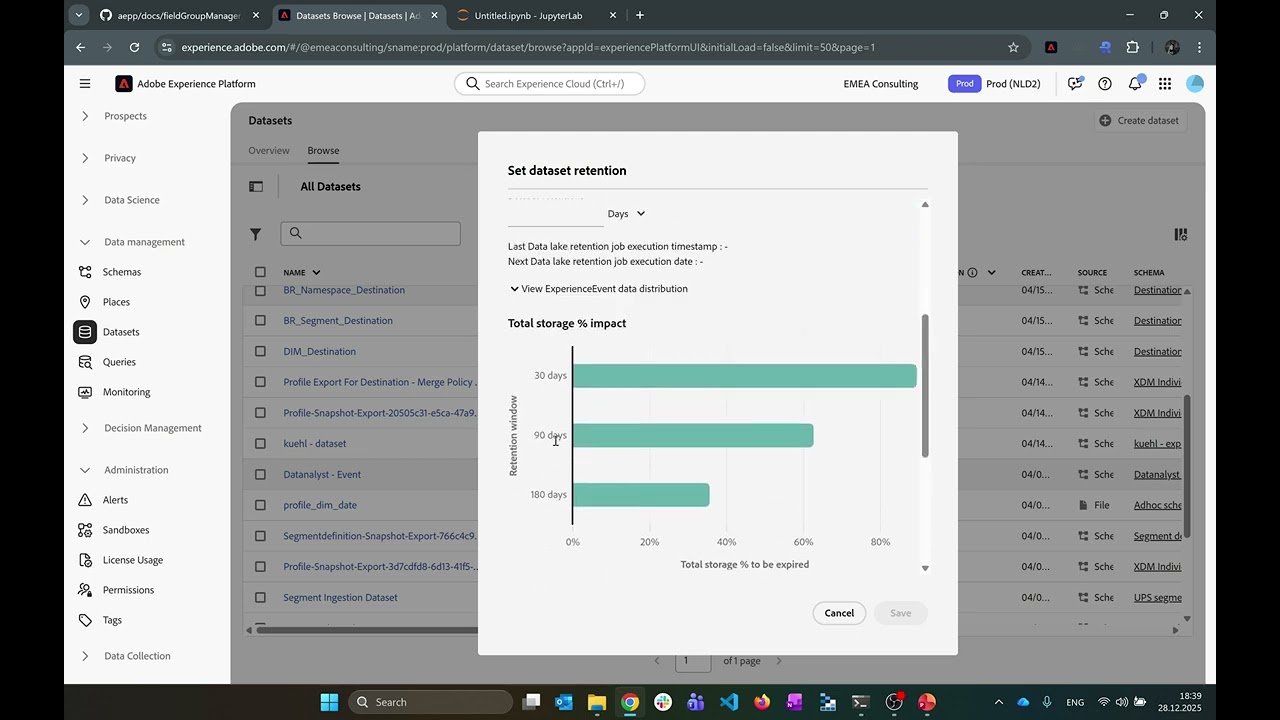The width and height of the screenshot is (1280, 720).
Task: Cancel the dataset retention dialog
Action: [839, 613]
